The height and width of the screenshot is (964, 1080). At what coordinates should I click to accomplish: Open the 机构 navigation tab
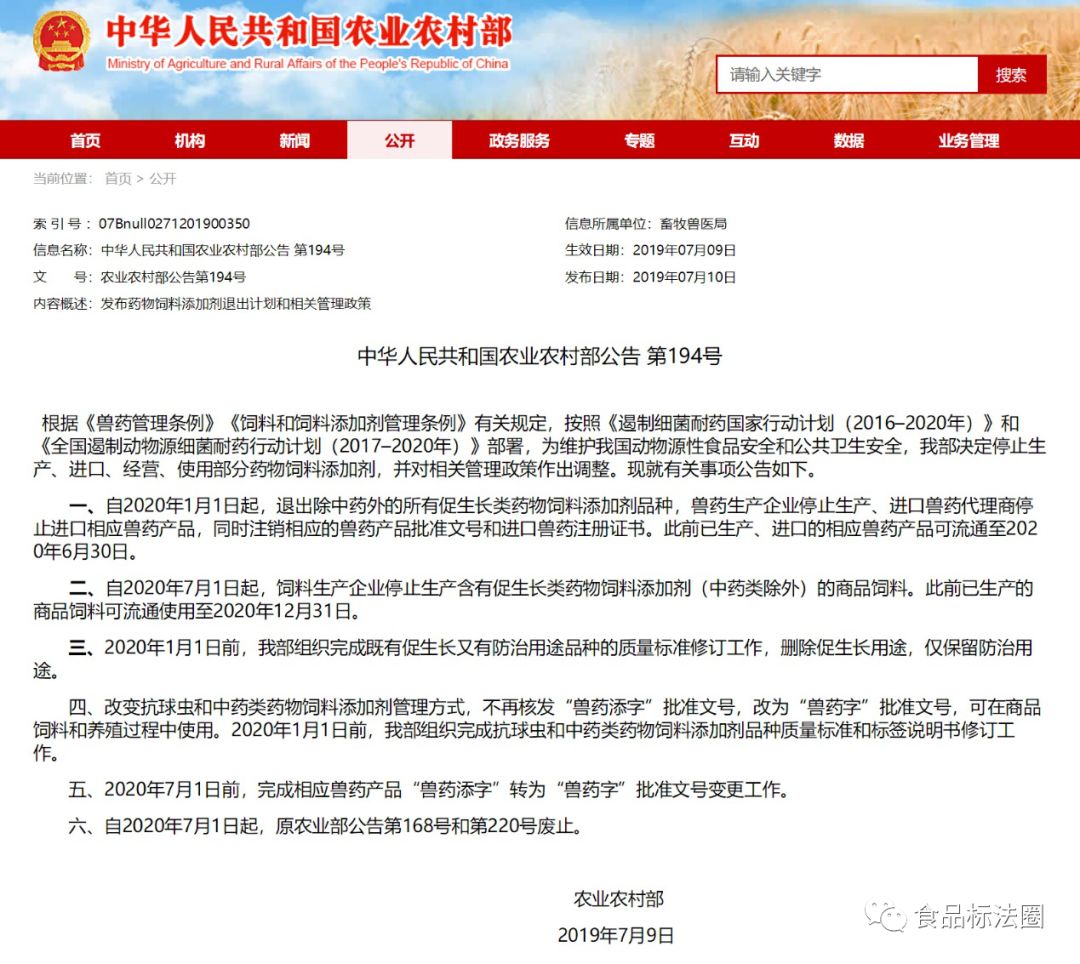click(190, 140)
